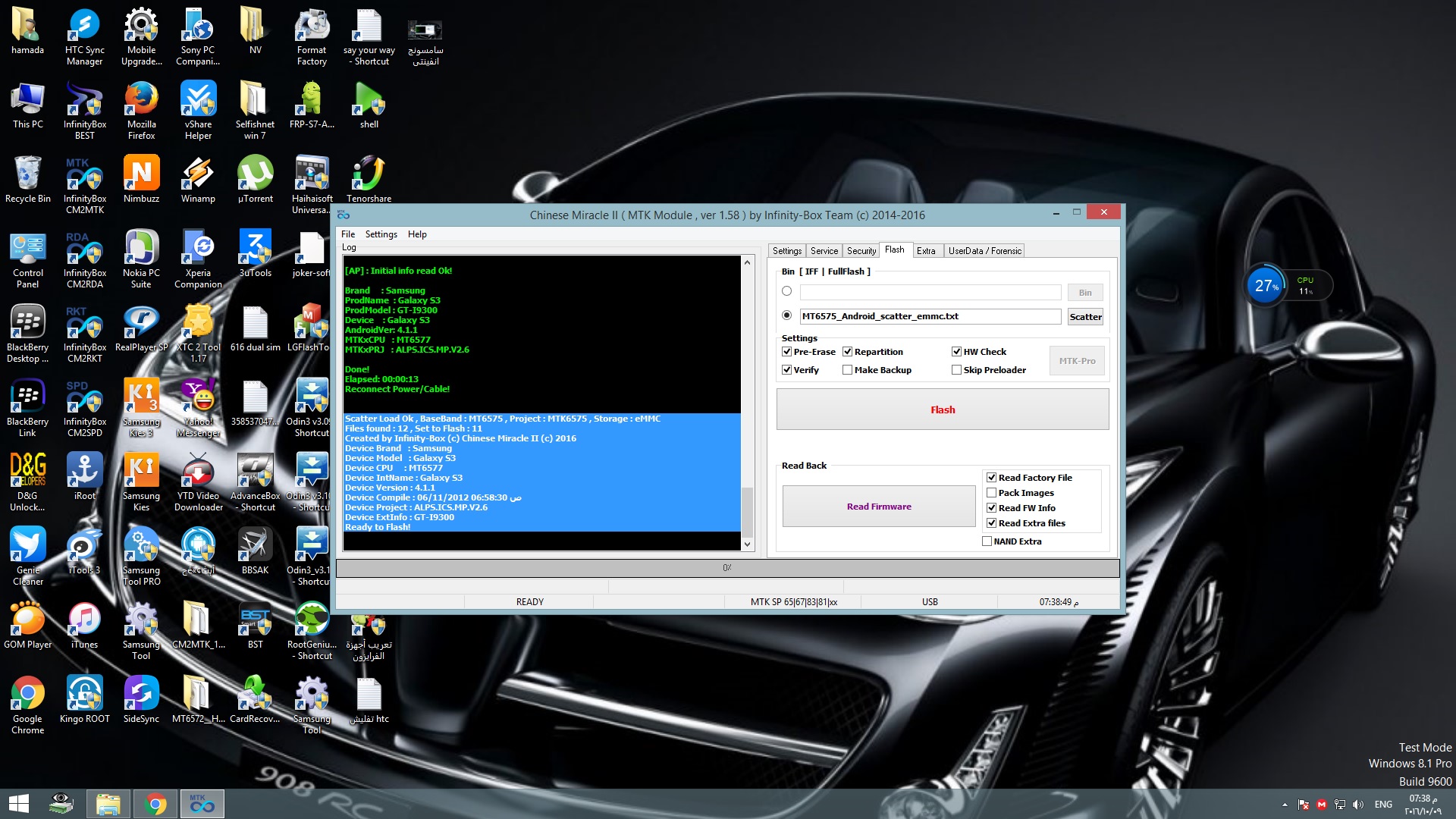
Task: Toggle the Pre-Erase checkbox
Action: tap(786, 352)
